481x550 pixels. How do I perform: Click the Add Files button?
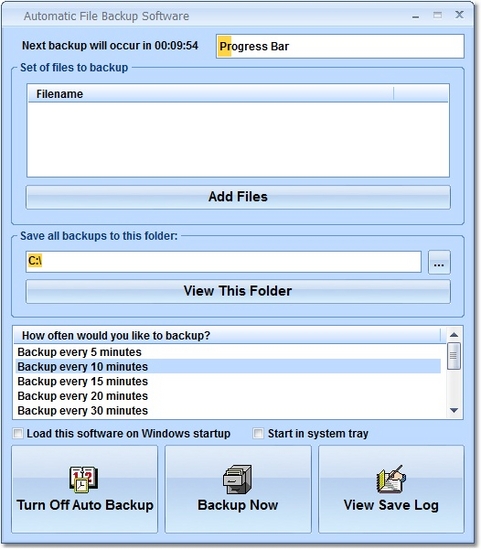coord(238,197)
